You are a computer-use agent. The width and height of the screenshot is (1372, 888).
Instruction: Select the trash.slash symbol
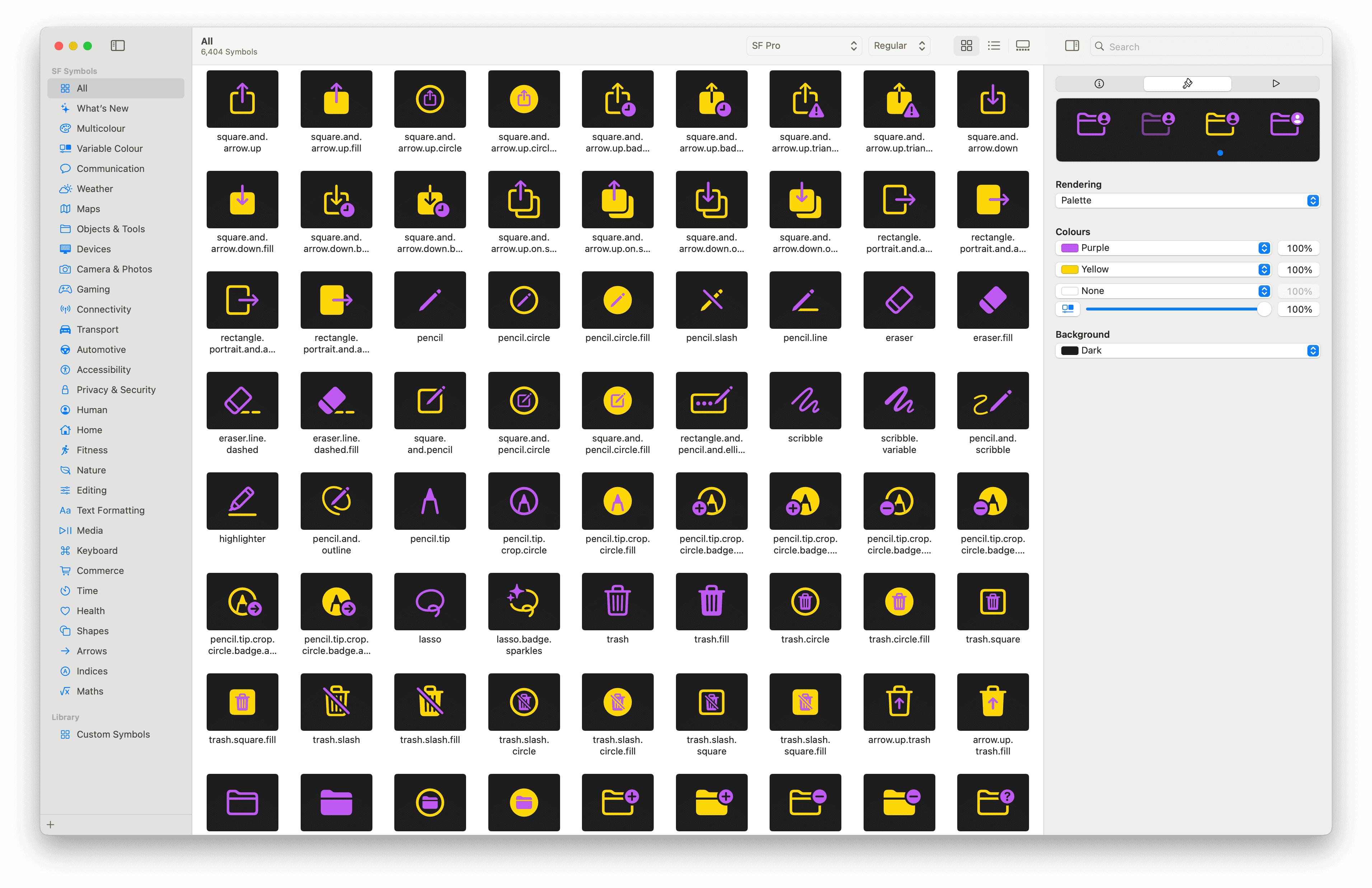click(x=336, y=702)
